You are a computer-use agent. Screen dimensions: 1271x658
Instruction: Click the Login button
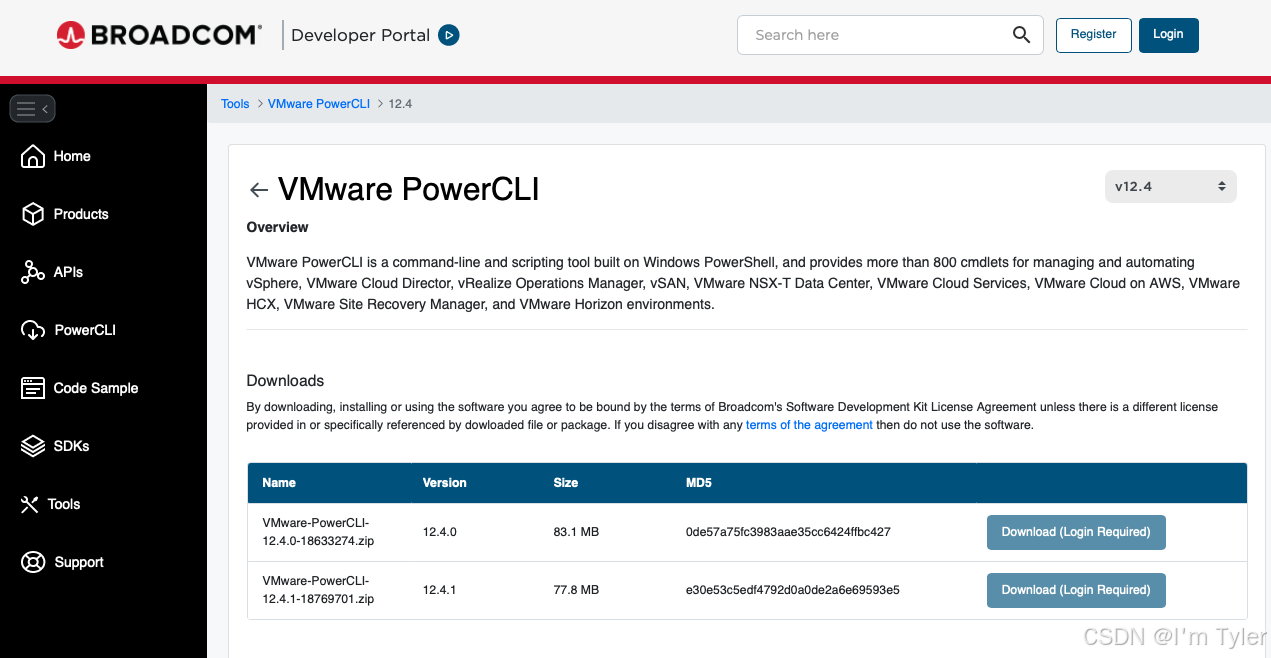click(x=1168, y=35)
